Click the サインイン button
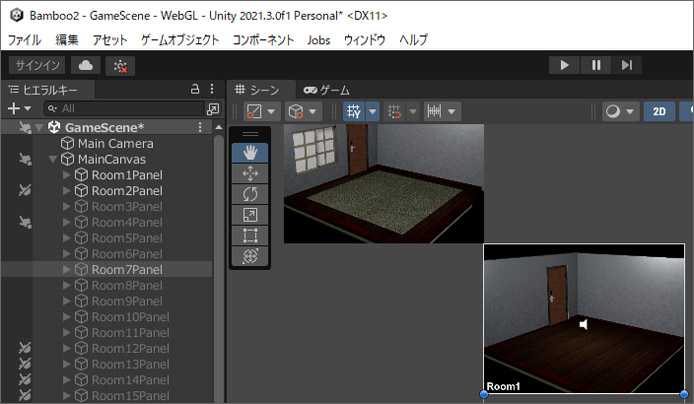 pyautogui.click(x=38, y=65)
